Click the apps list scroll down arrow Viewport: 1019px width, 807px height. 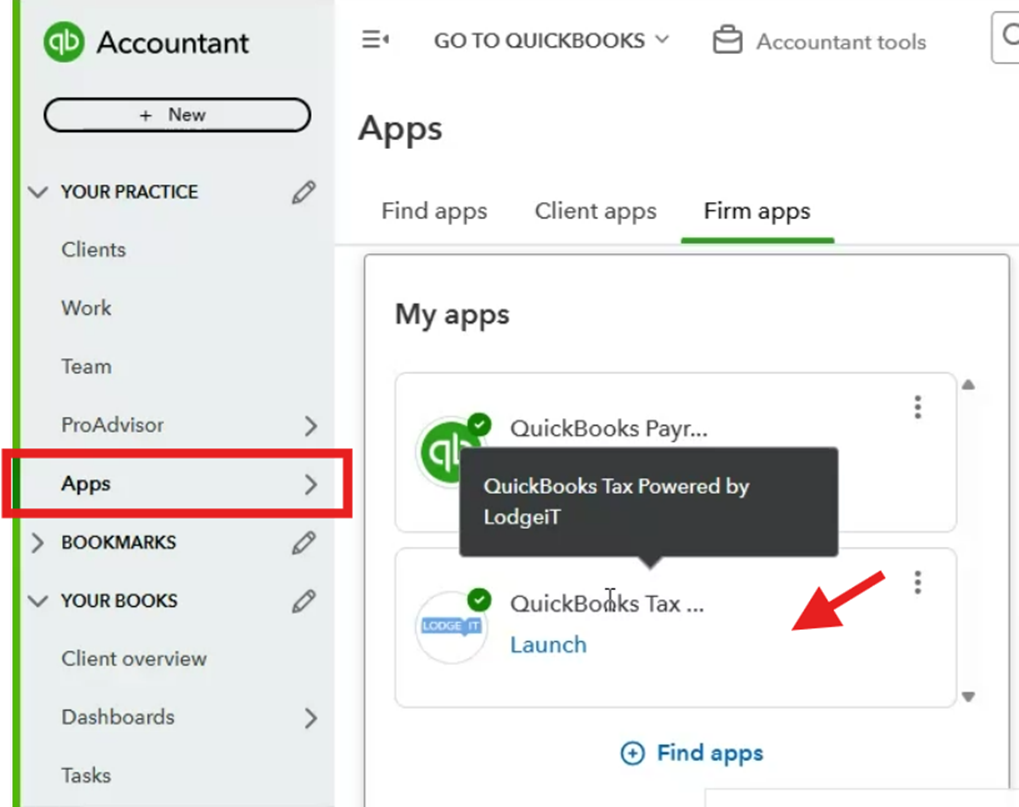coord(968,697)
